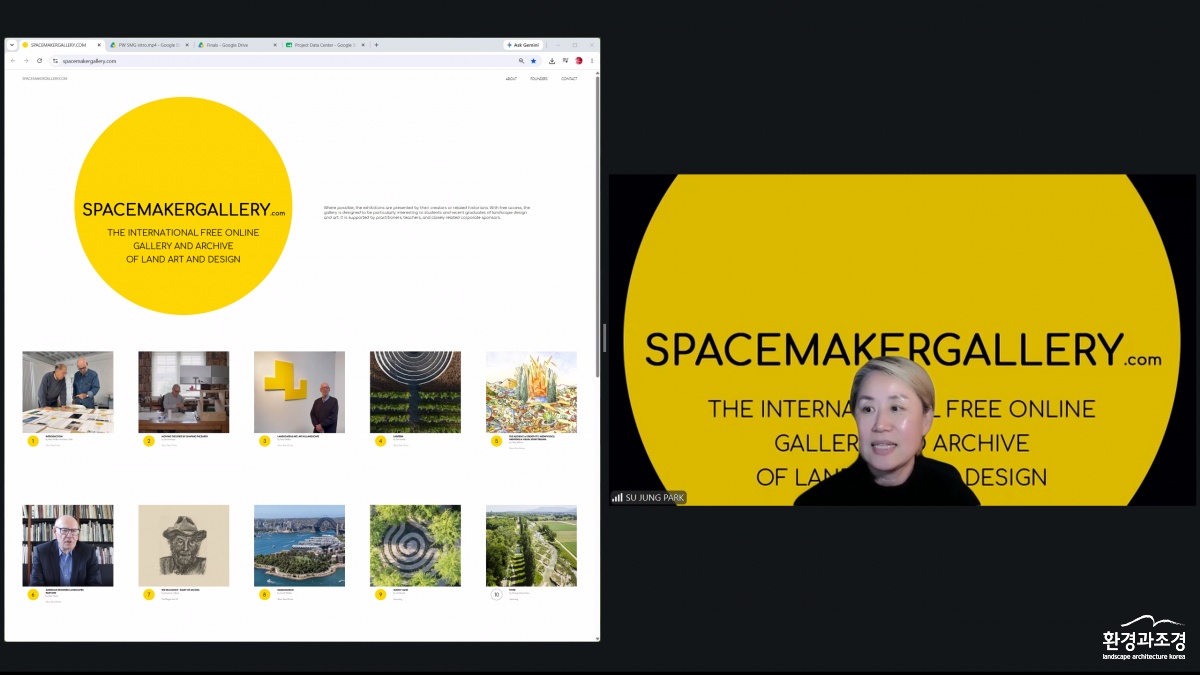Open exhibition 7 sketch portrait with hat
This screenshot has width=1200, height=675.
(184, 546)
